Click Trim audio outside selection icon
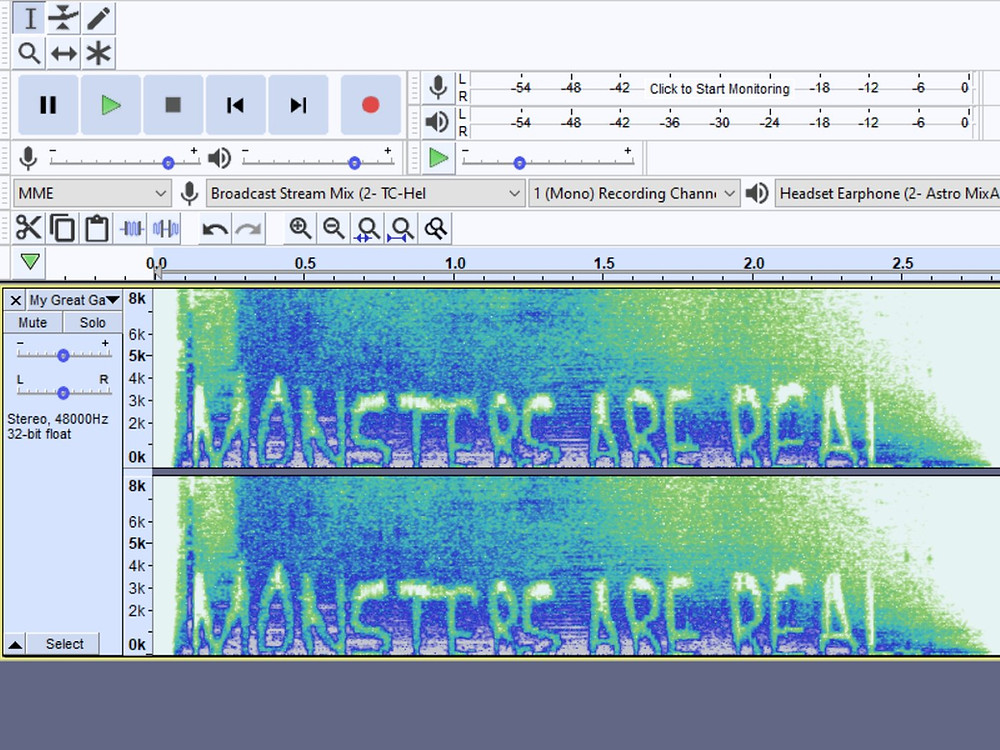The width and height of the screenshot is (1000, 750). pyautogui.click(x=131, y=228)
